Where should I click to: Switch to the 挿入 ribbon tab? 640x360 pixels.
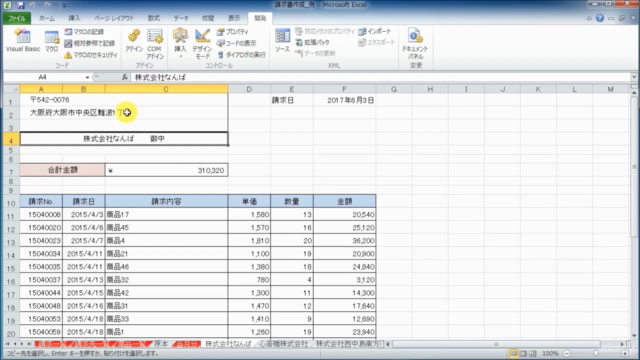(x=74, y=18)
